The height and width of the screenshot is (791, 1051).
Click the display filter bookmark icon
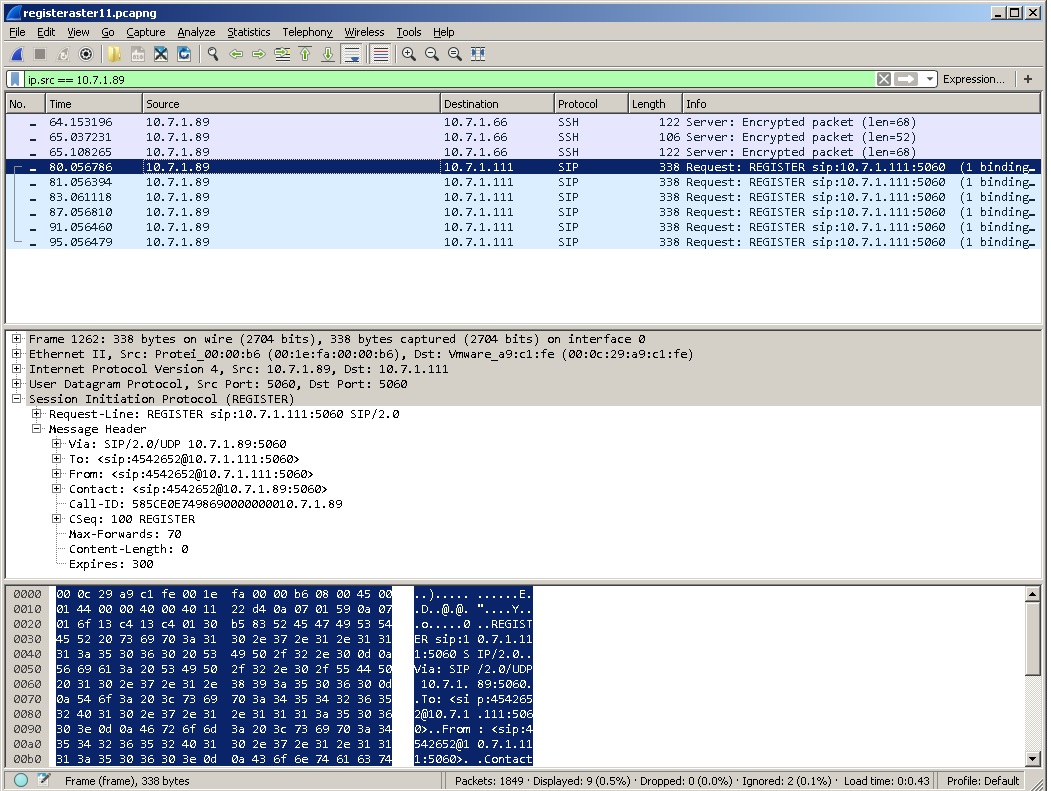(x=16, y=79)
